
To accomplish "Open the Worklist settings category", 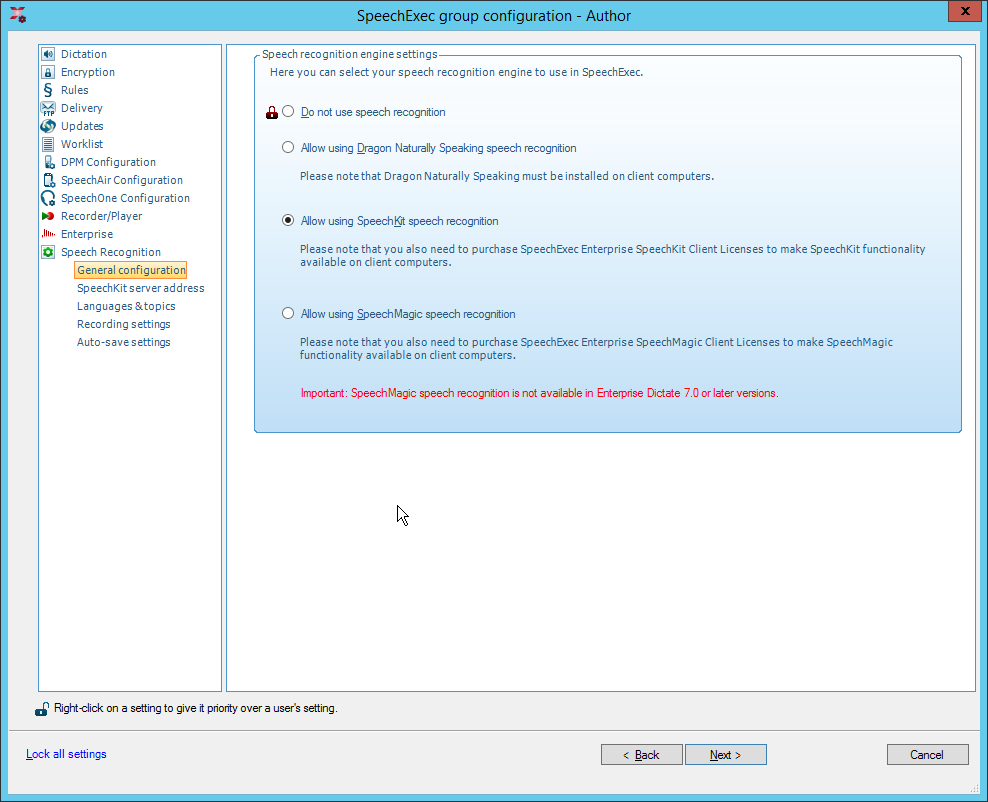I will [x=82, y=144].
